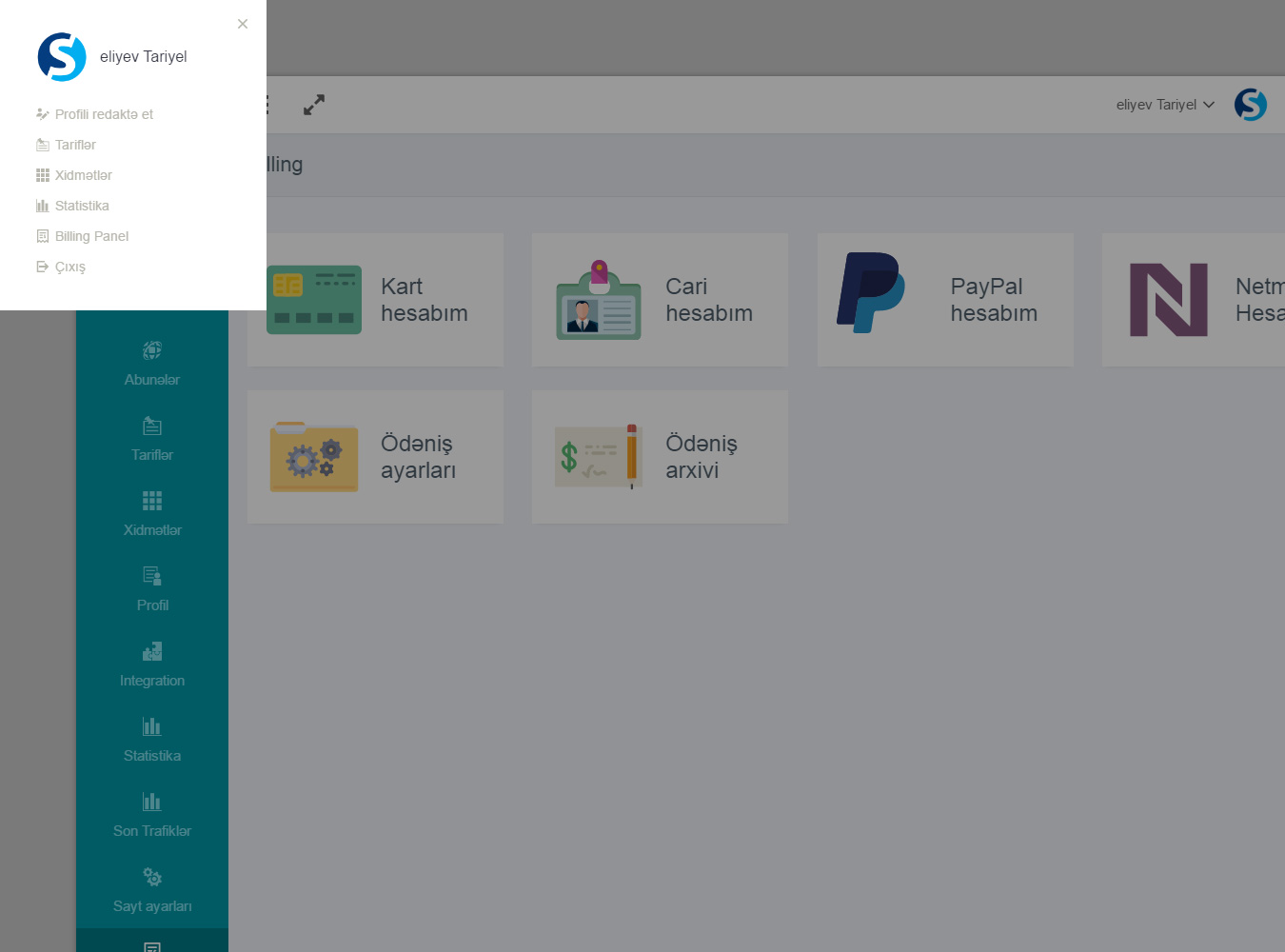Image resolution: width=1285 pixels, height=952 pixels.
Task: Select Billing Panel from the profile menu
Action: click(91, 236)
